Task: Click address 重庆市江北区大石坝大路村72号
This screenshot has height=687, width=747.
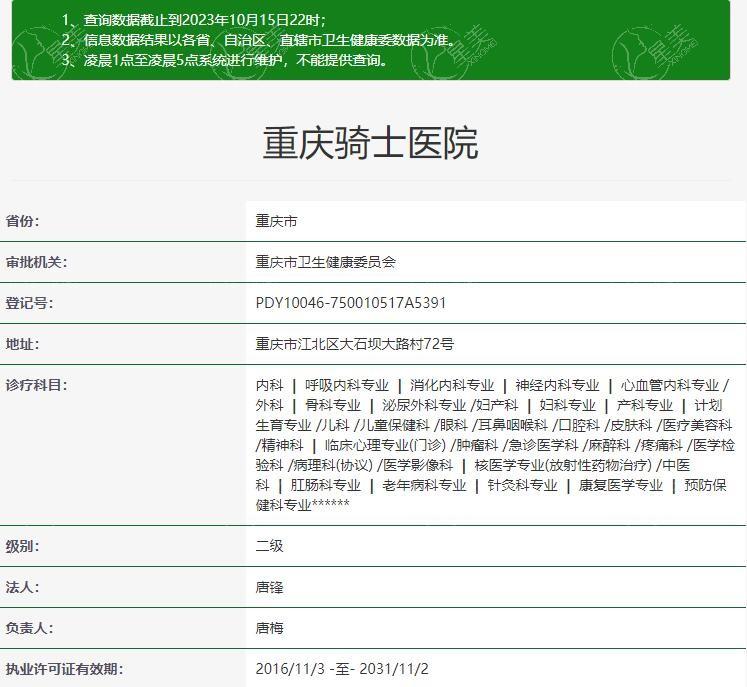Action: (354, 344)
